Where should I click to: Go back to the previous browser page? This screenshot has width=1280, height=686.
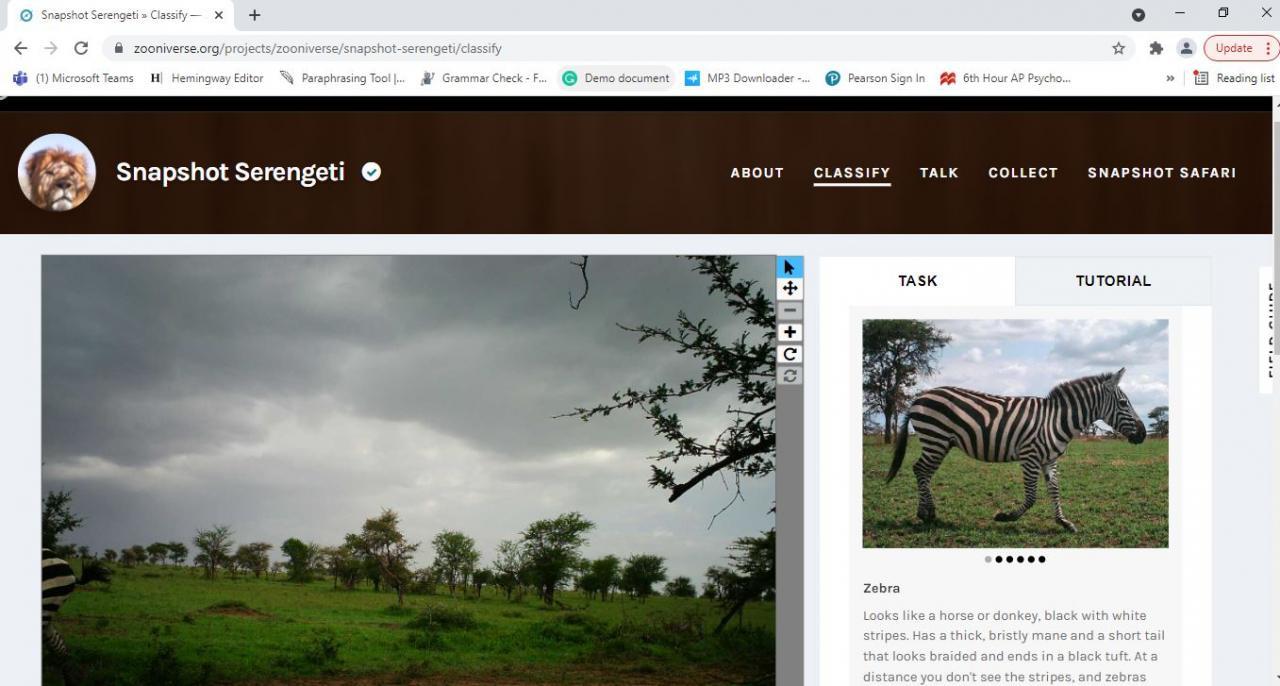coord(21,48)
